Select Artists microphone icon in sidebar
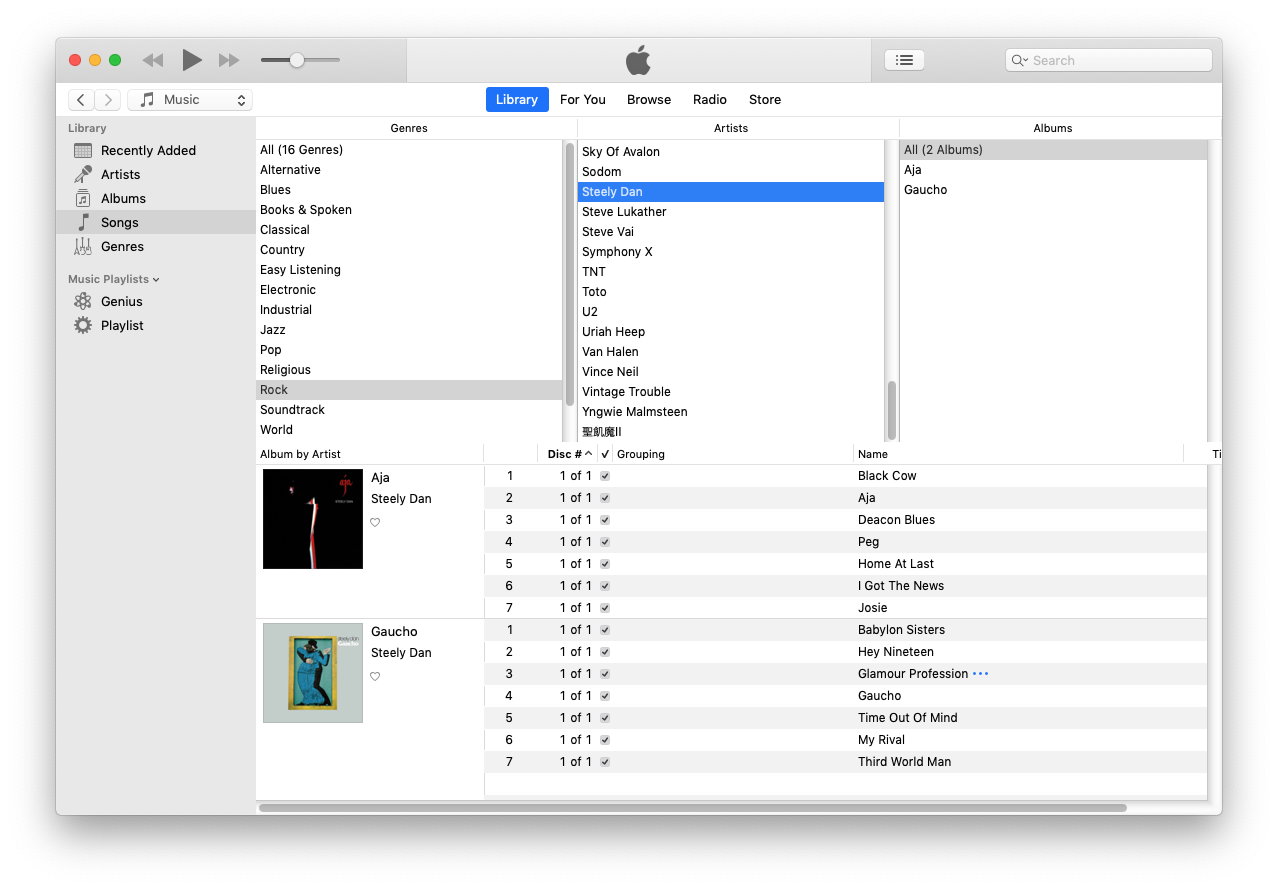The height and width of the screenshot is (889, 1278). [83, 174]
